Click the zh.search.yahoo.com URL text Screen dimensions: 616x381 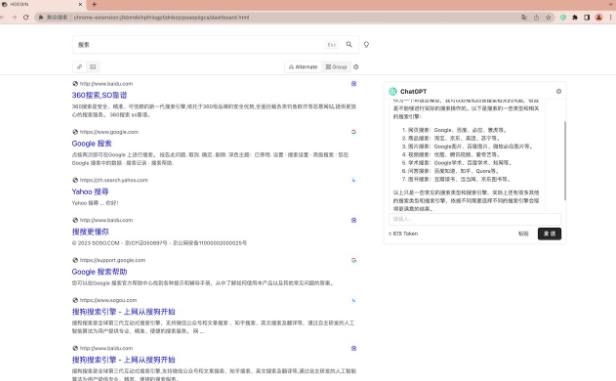[x=114, y=180]
